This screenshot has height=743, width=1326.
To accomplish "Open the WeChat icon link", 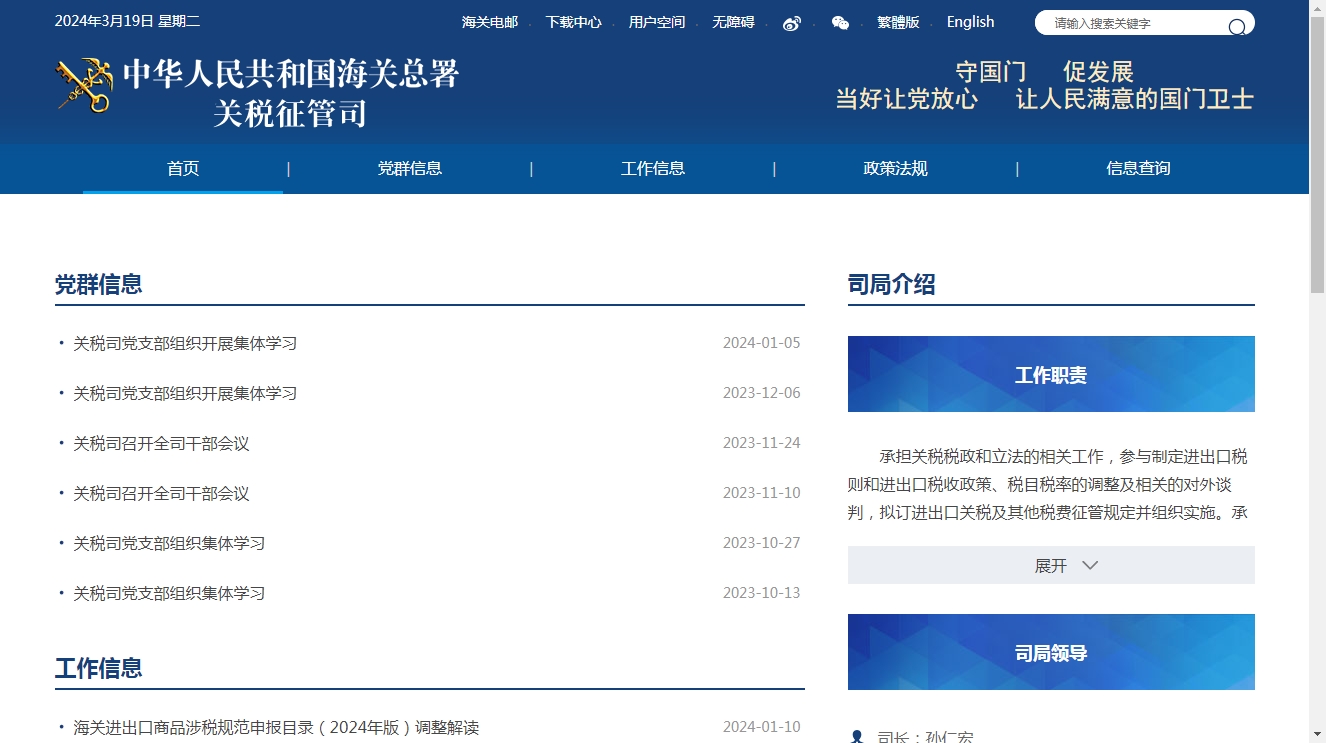I will tap(840, 23).
